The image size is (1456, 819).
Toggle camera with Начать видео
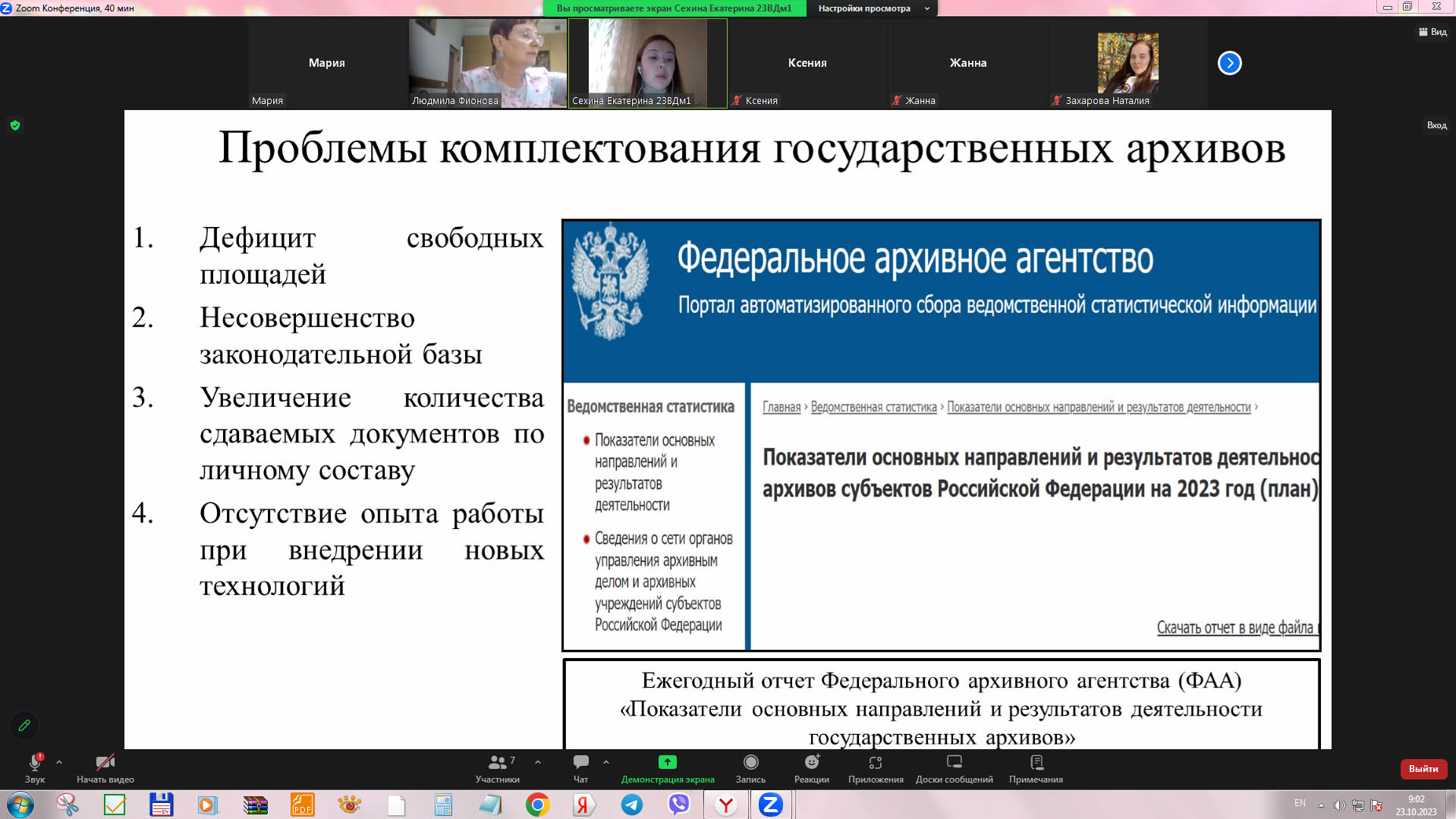(105, 767)
